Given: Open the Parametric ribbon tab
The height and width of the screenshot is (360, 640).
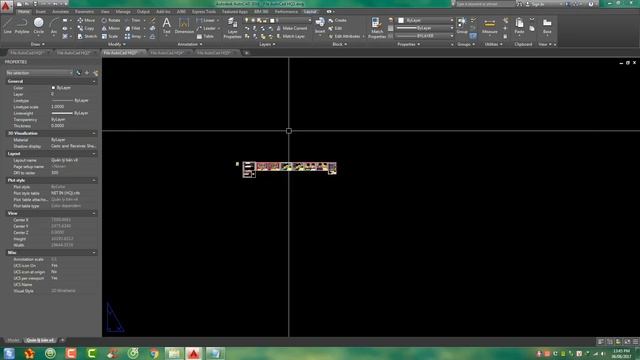Looking at the screenshot, I should [84, 11].
